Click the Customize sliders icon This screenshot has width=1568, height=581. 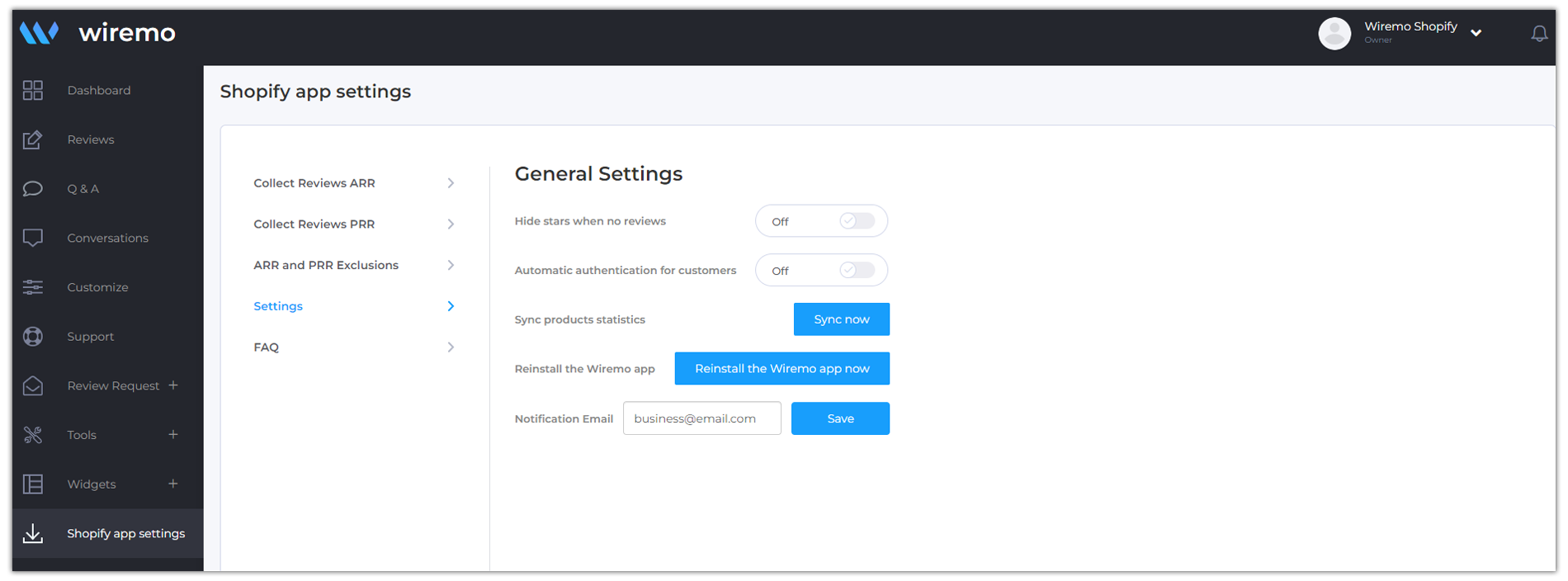tap(33, 287)
